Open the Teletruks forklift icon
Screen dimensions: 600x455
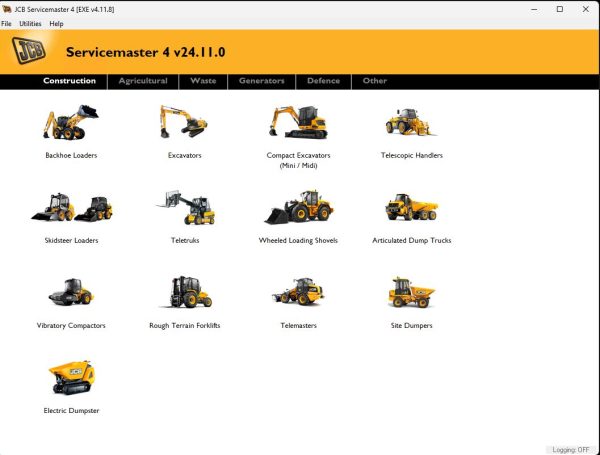coord(186,207)
